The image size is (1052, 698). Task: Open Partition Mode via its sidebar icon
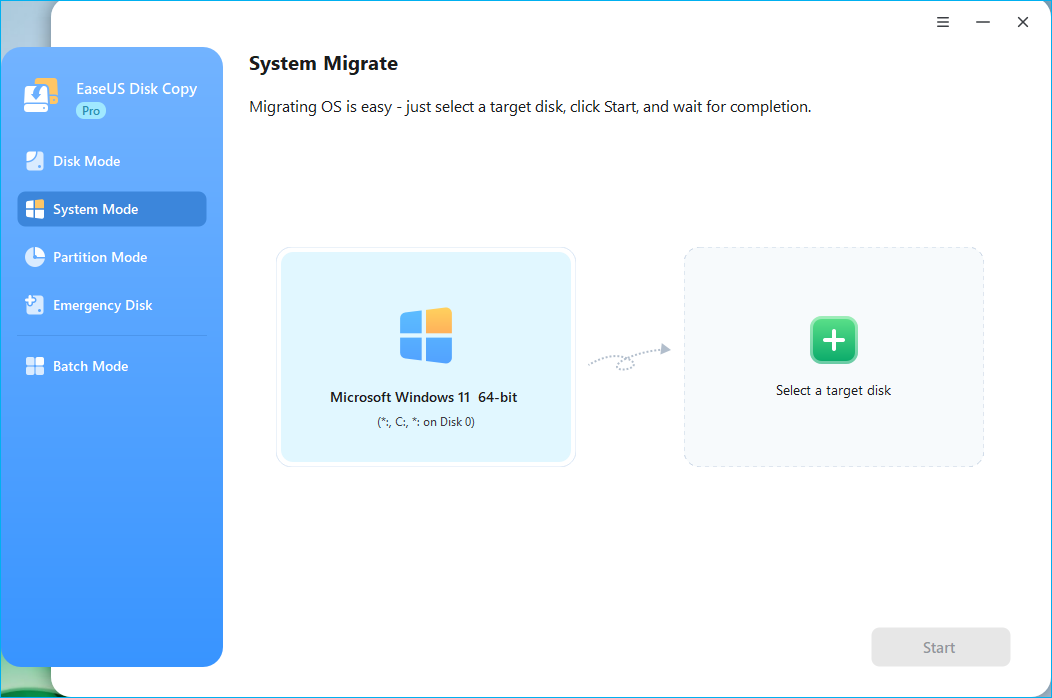34,257
